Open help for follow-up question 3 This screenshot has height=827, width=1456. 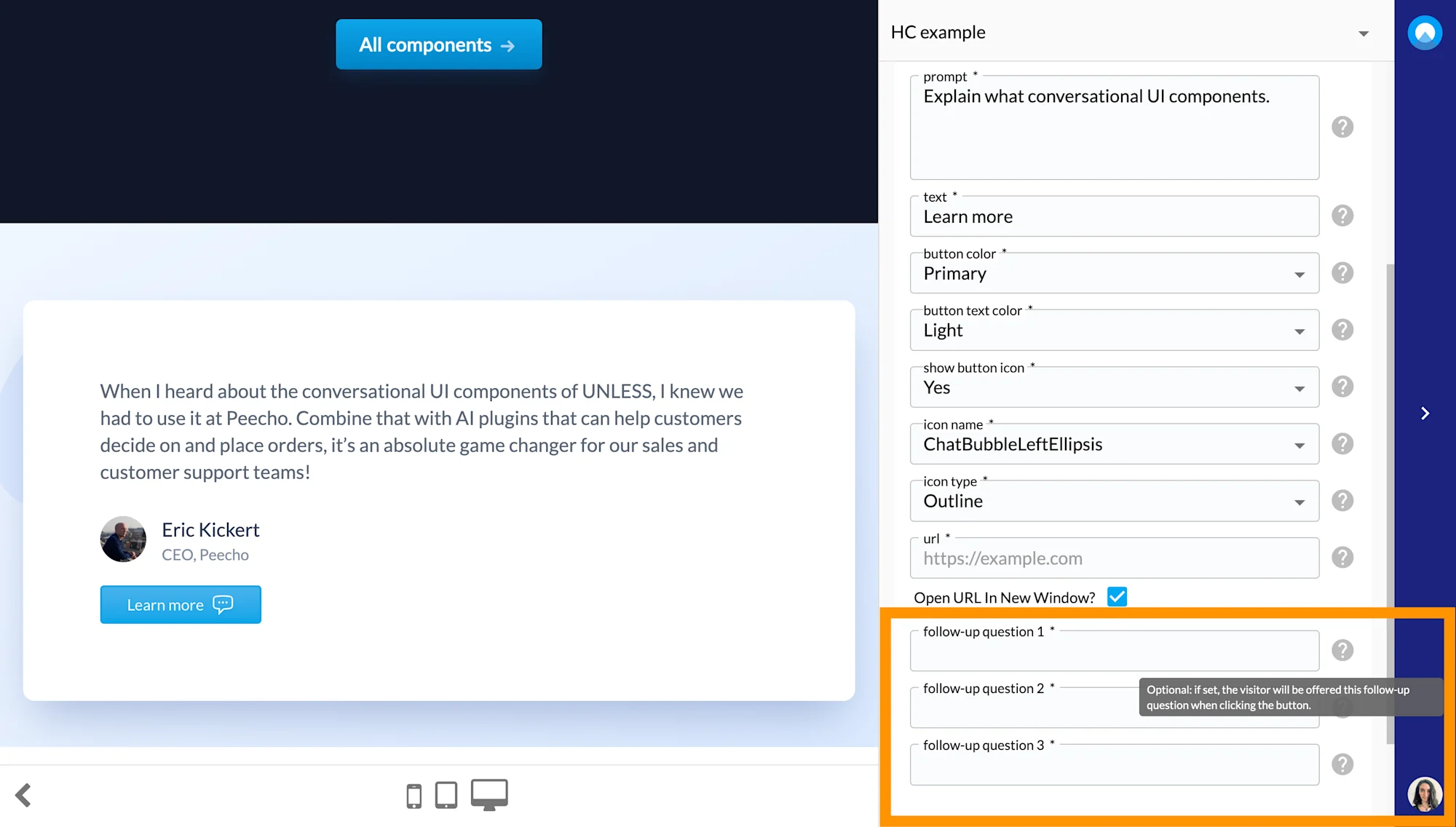click(x=1342, y=763)
